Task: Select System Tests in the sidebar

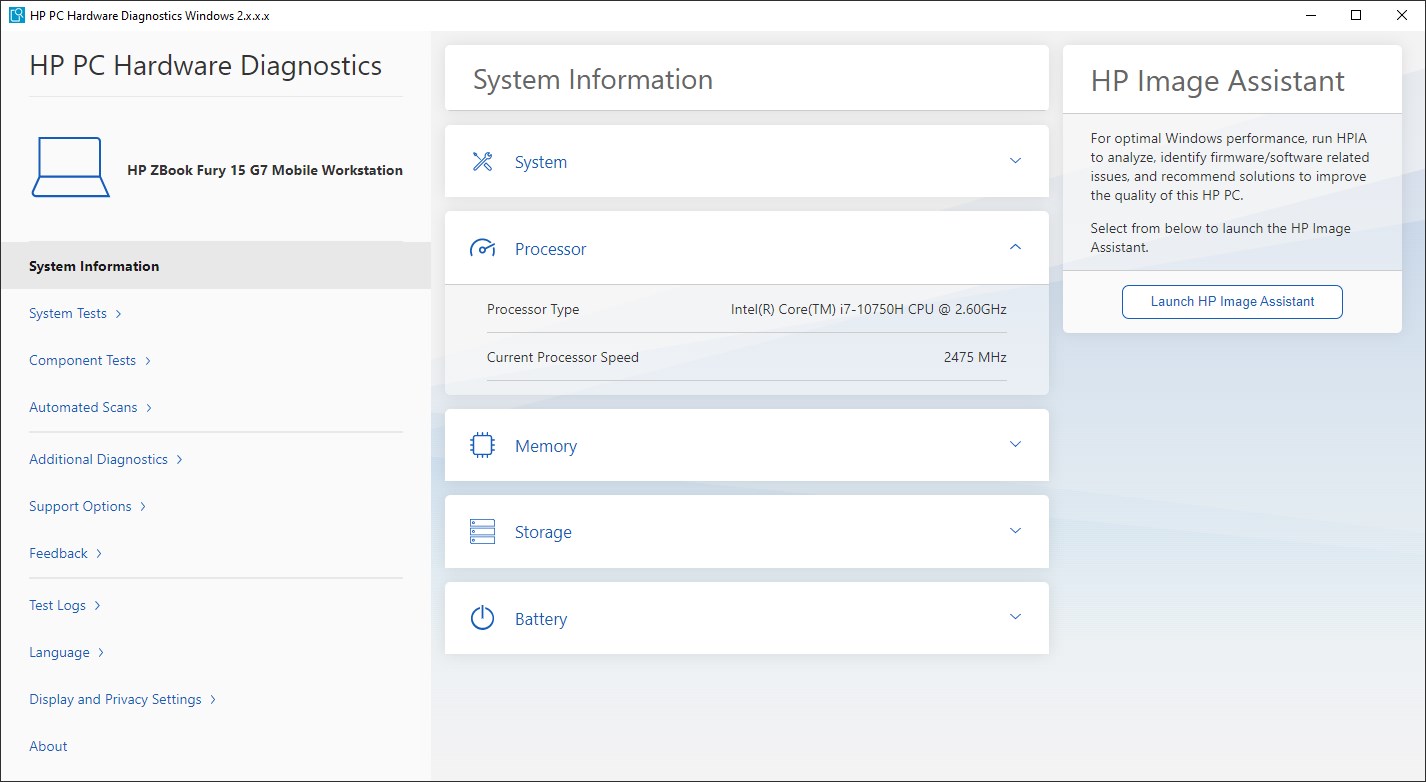Action: point(67,313)
